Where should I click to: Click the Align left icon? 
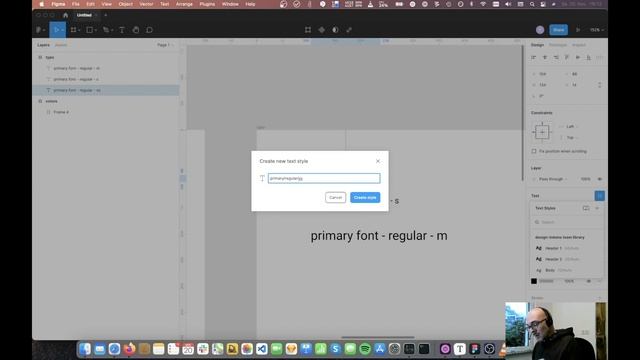tap(533, 58)
